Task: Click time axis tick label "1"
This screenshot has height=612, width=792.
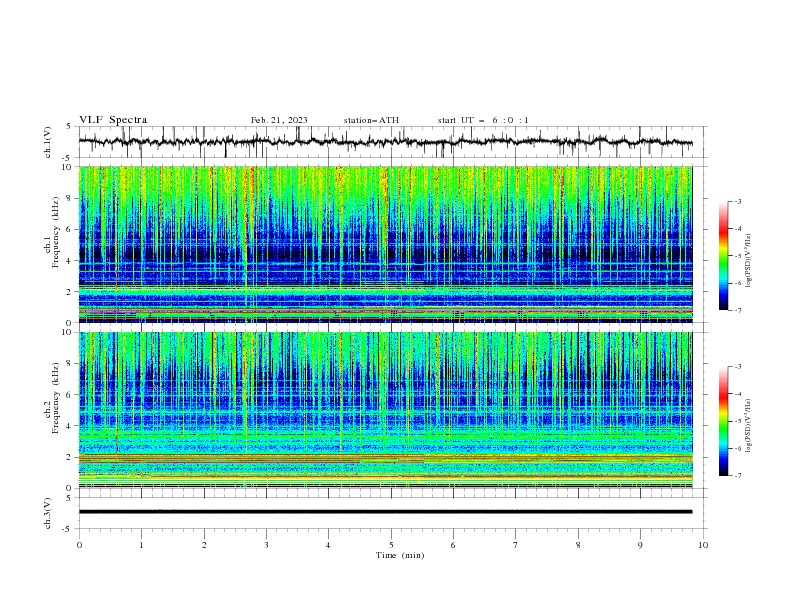Action: coord(141,545)
